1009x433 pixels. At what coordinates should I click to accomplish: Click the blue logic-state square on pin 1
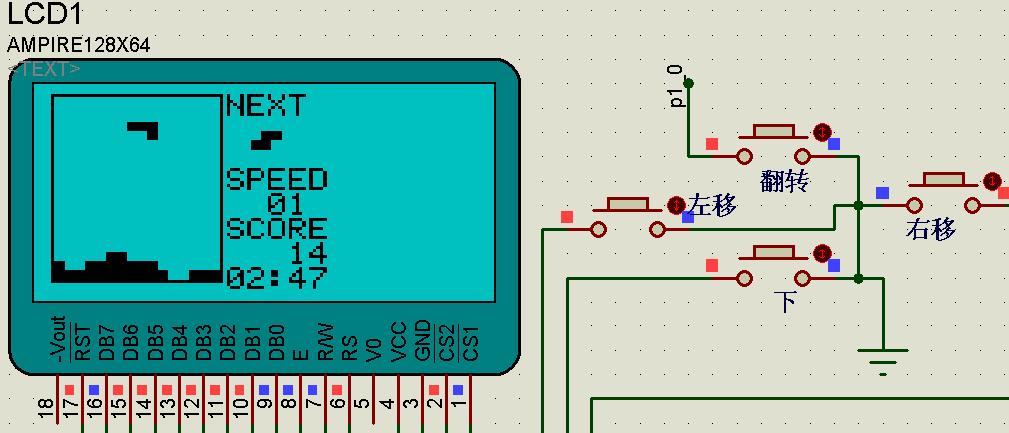[458, 389]
